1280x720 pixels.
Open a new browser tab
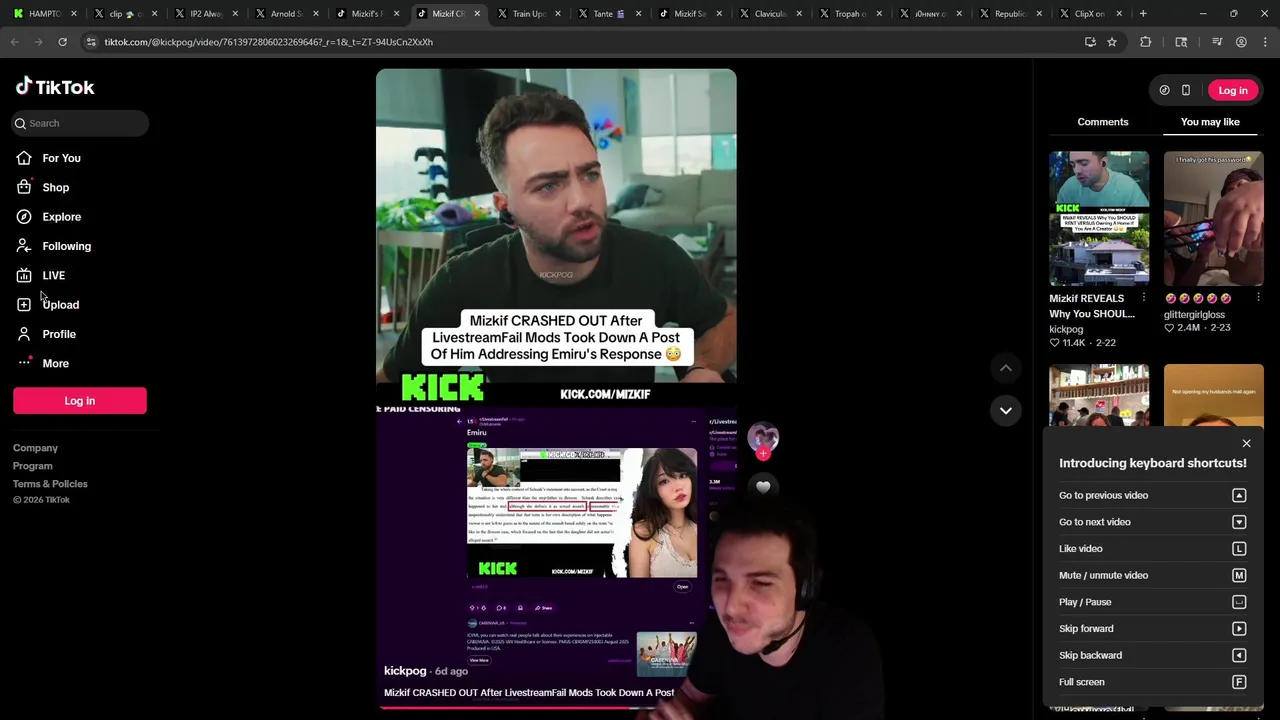[x=1143, y=14]
